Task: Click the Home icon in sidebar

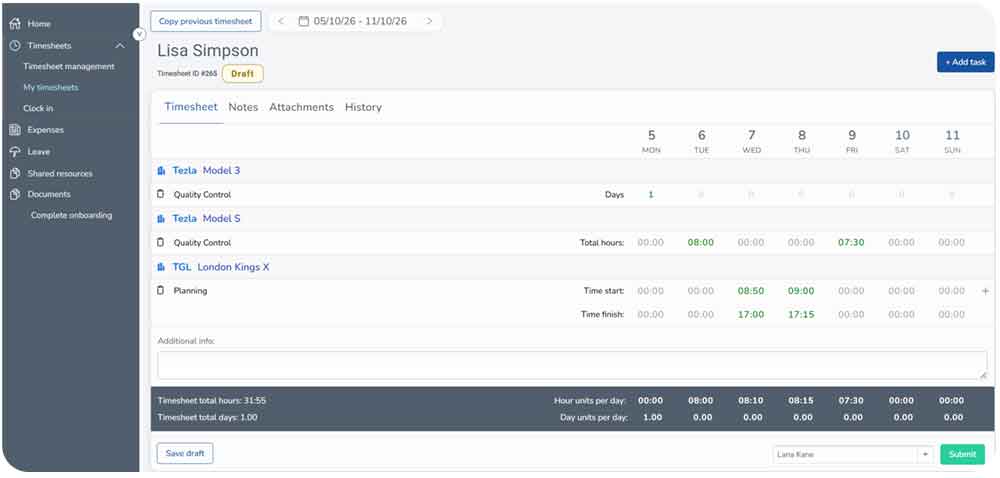Action: pyautogui.click(x=15, y=24)
